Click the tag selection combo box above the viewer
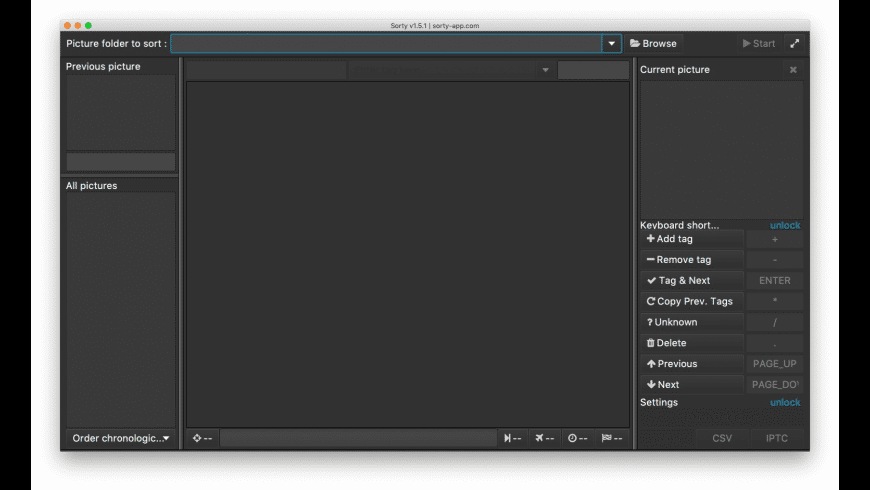870x490 pixels. (451, 70)
